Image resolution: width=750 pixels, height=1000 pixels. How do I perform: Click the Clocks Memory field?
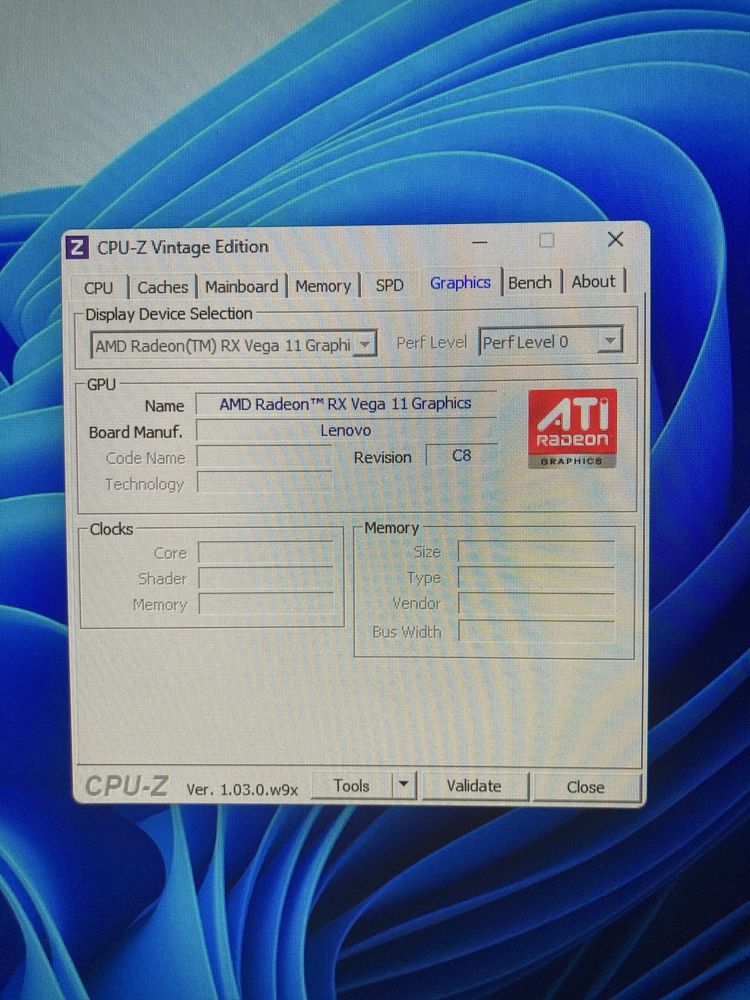coord(266,604)
